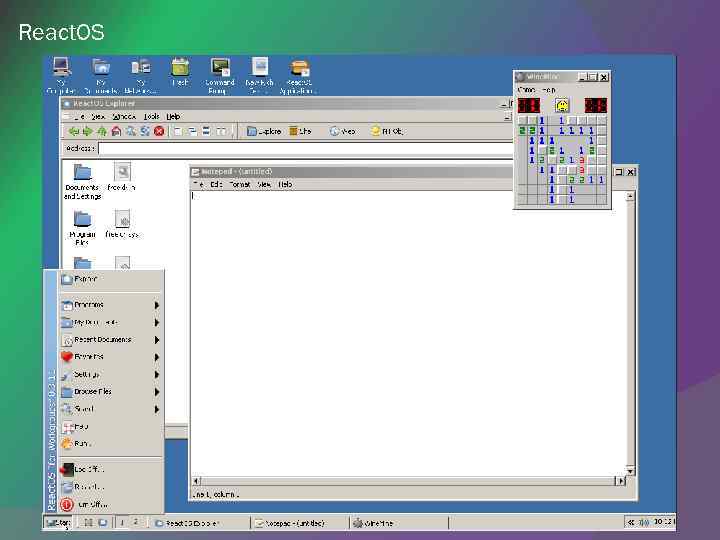
Task: Open the ReactOS Applications desktop icon
Action: (298, 76)
